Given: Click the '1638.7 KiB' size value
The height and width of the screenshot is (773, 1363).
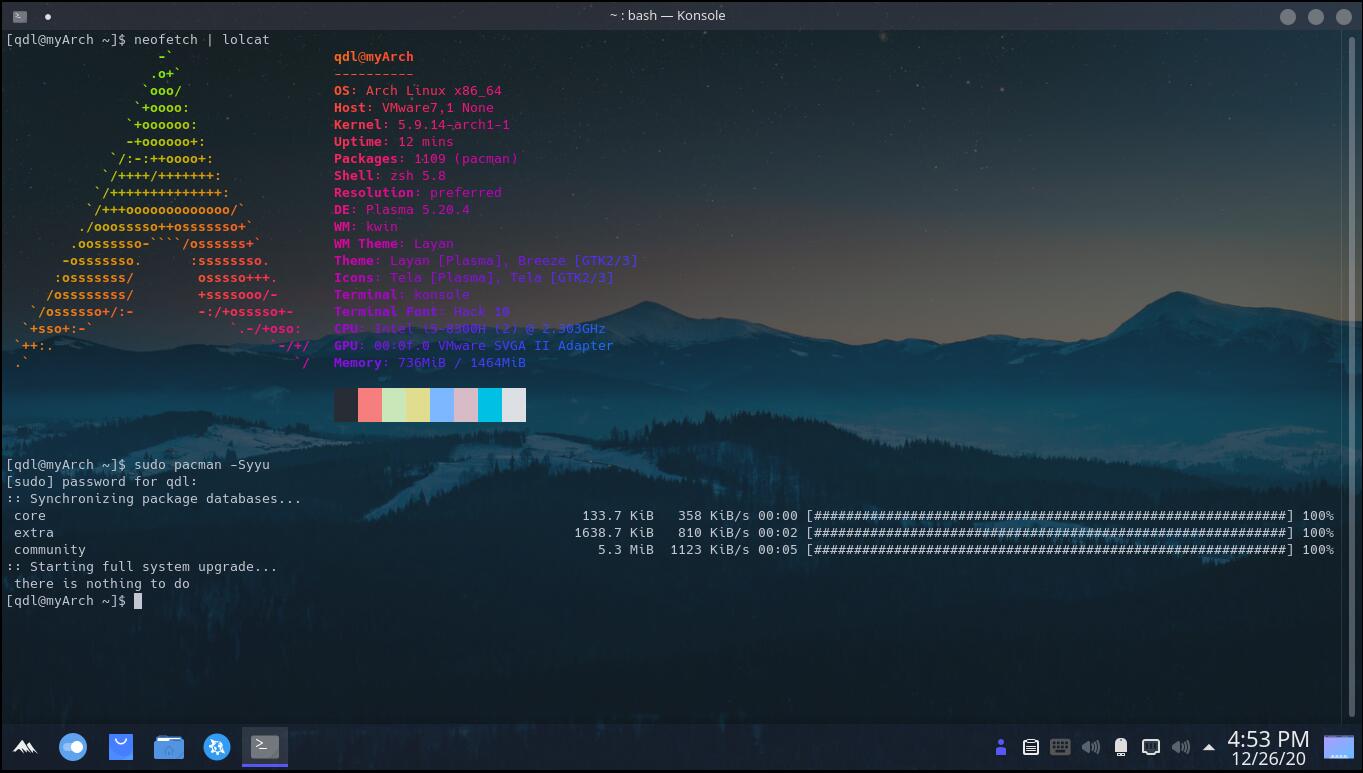Looking at the screenshot, I should coord(614,533).
